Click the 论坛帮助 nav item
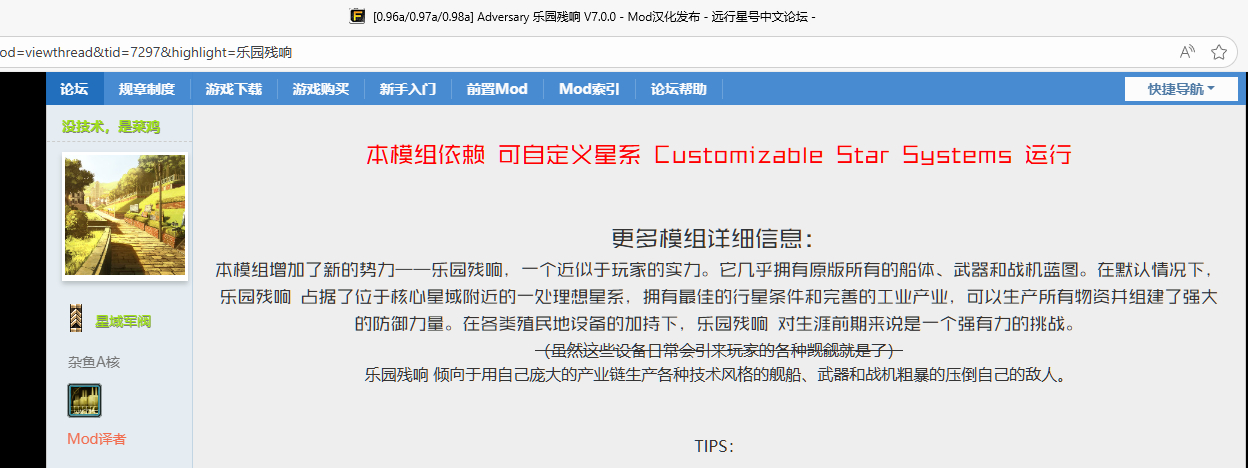1248x468 pixels. (x=678, y=89)
